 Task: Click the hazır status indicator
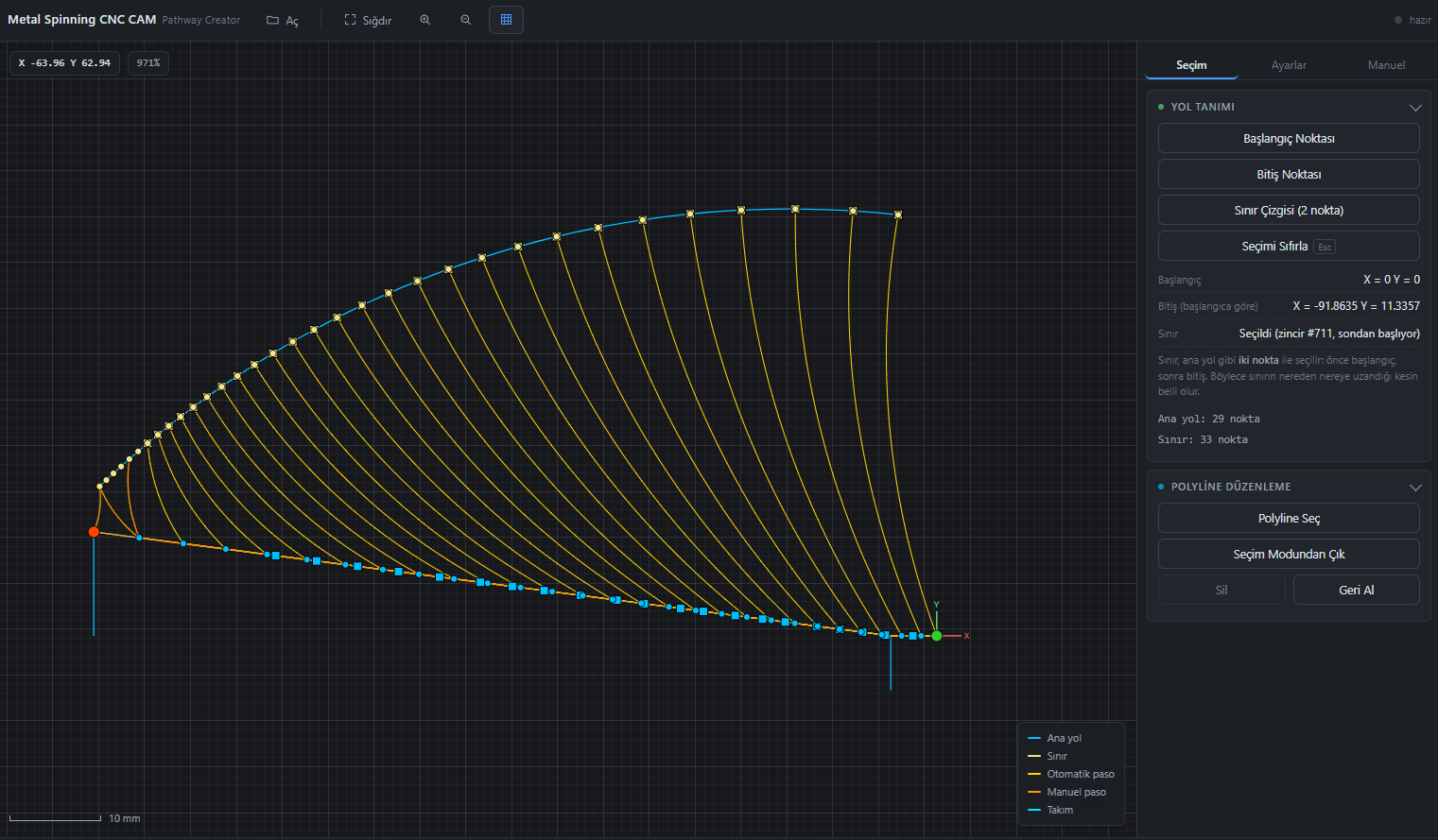point(1413,20)
